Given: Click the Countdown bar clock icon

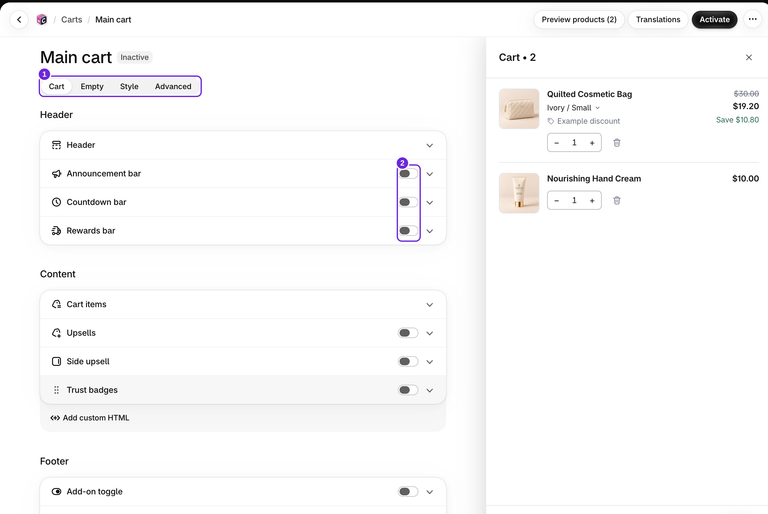Looking at the screenshot, I should [x=56, y=202].
